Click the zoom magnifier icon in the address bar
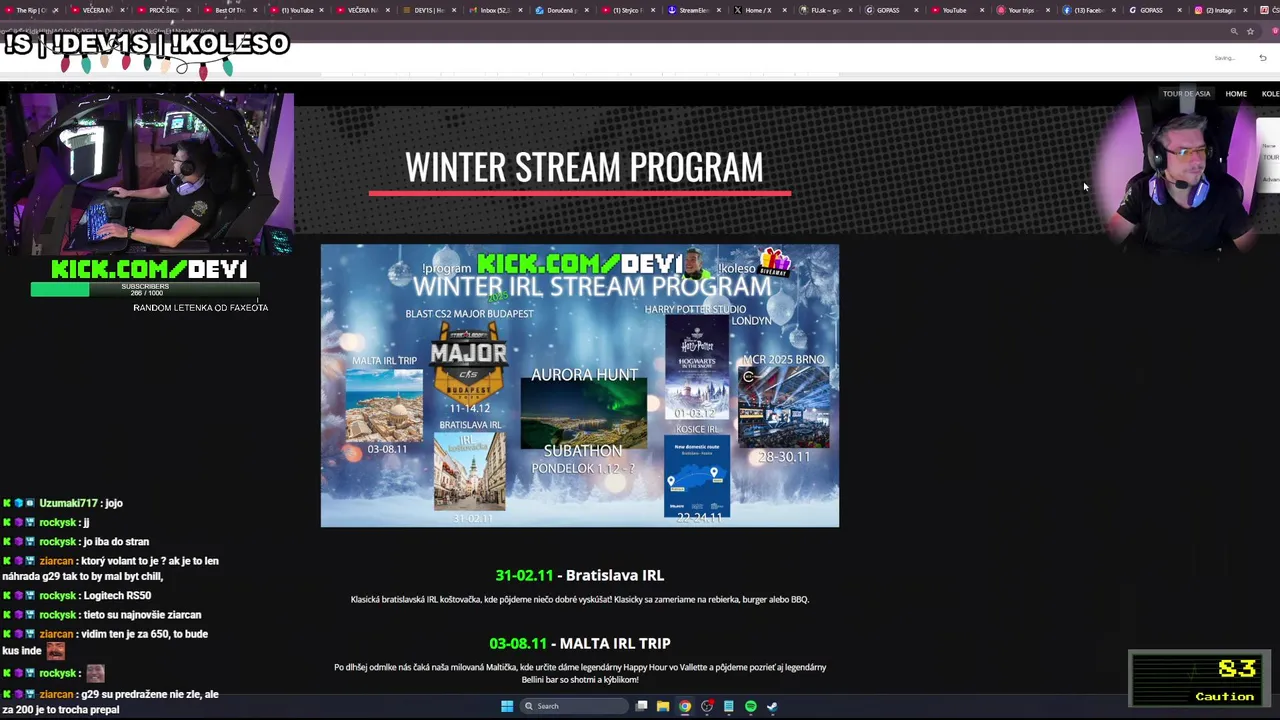This screenshot has width=1280, height=720. tap(1234, 31)
